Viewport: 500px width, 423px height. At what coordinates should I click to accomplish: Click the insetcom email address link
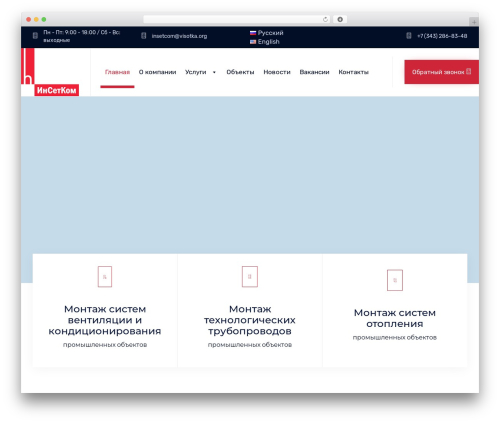[x=179, y=36]
